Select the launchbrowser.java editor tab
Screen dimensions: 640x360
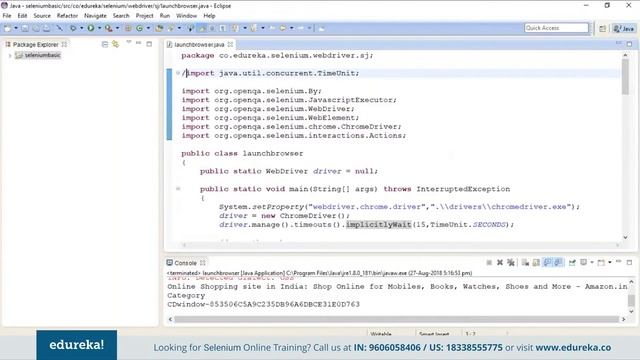(x=199, y=44)
